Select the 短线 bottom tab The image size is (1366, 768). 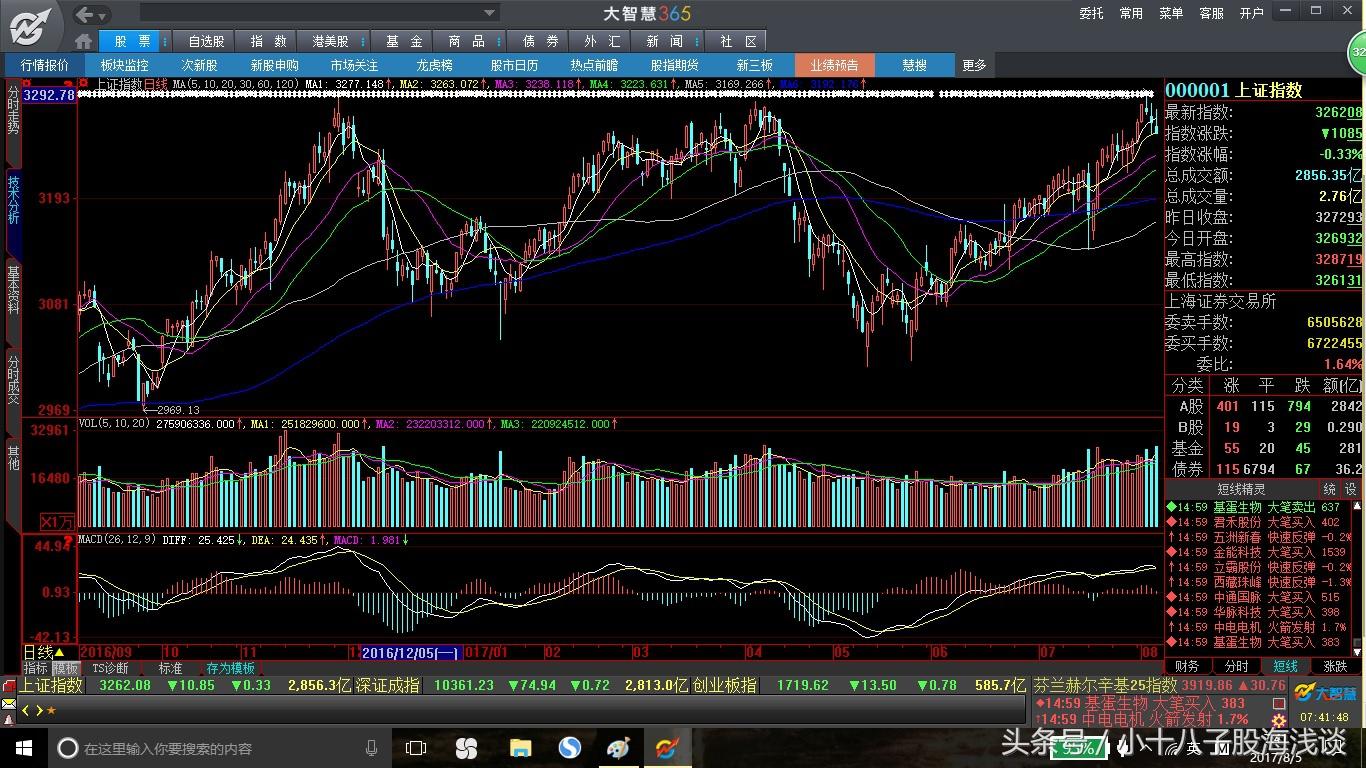[1285, 666]
